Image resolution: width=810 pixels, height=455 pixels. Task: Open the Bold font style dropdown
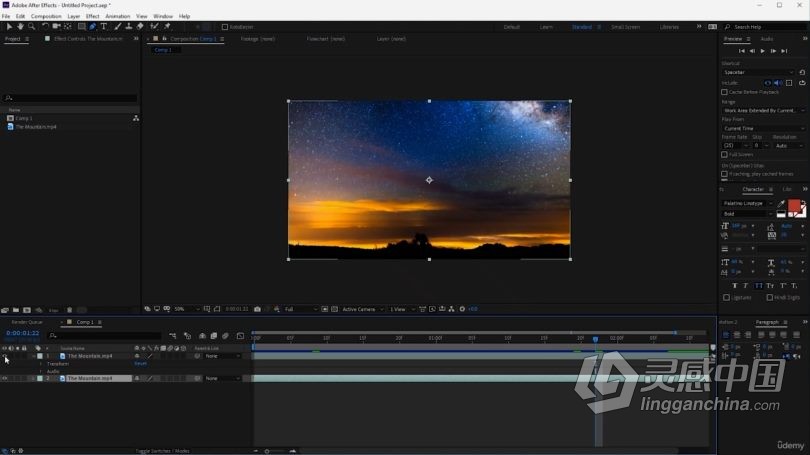[x=747, y=214]
